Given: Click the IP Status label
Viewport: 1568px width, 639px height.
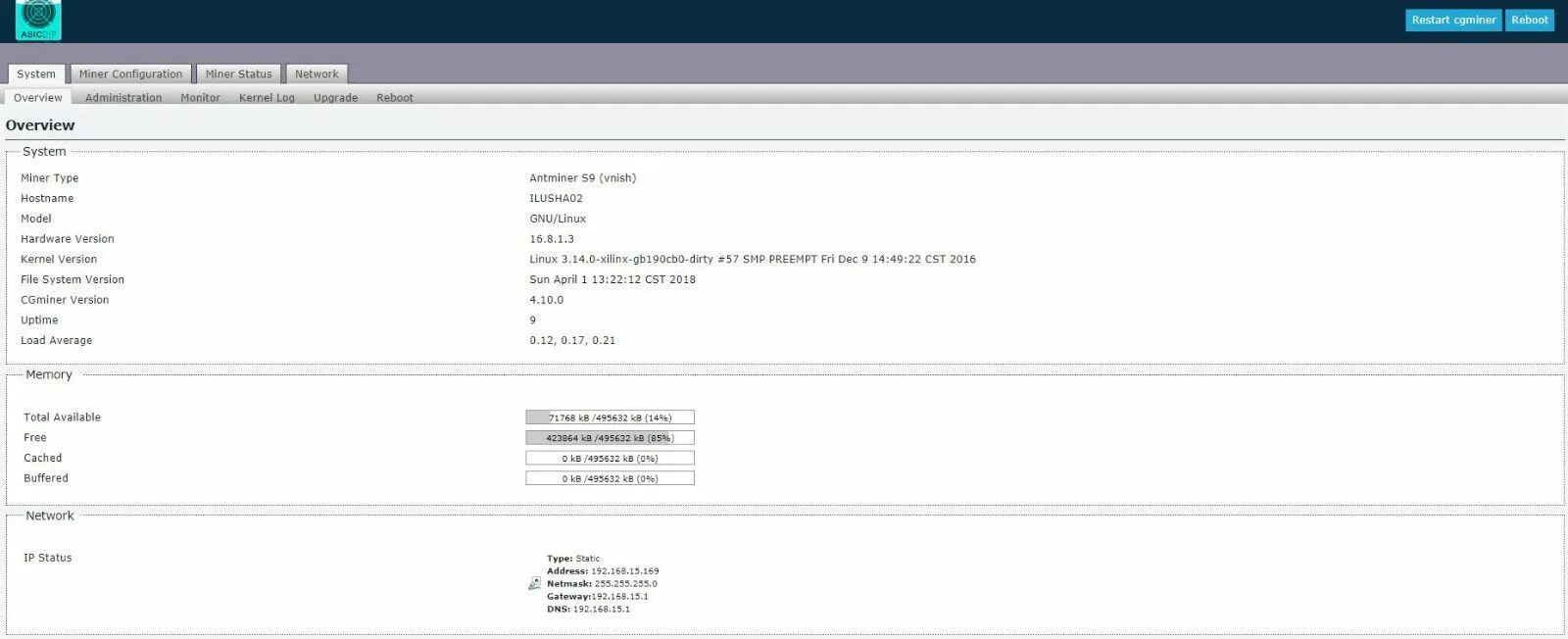Looking at the screenshot, I should coord(48,558).
